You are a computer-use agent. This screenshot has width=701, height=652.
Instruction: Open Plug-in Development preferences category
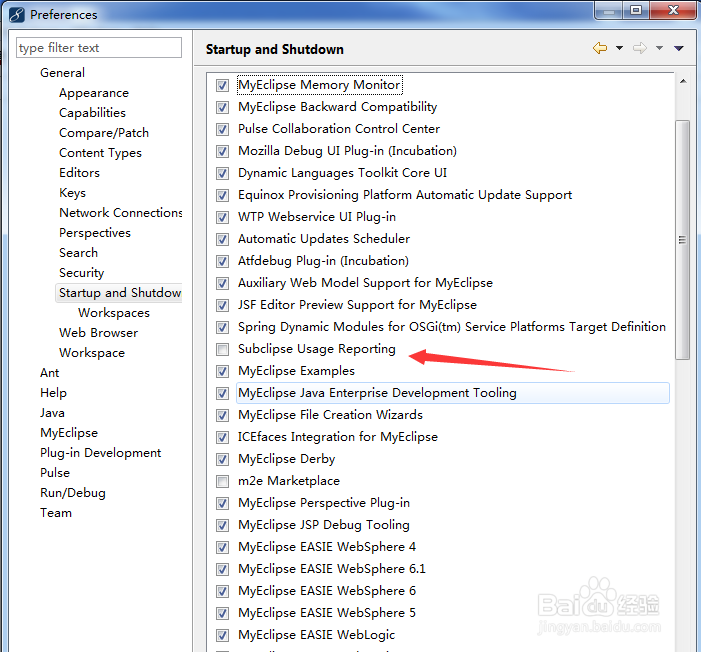[x=100, y=453]
